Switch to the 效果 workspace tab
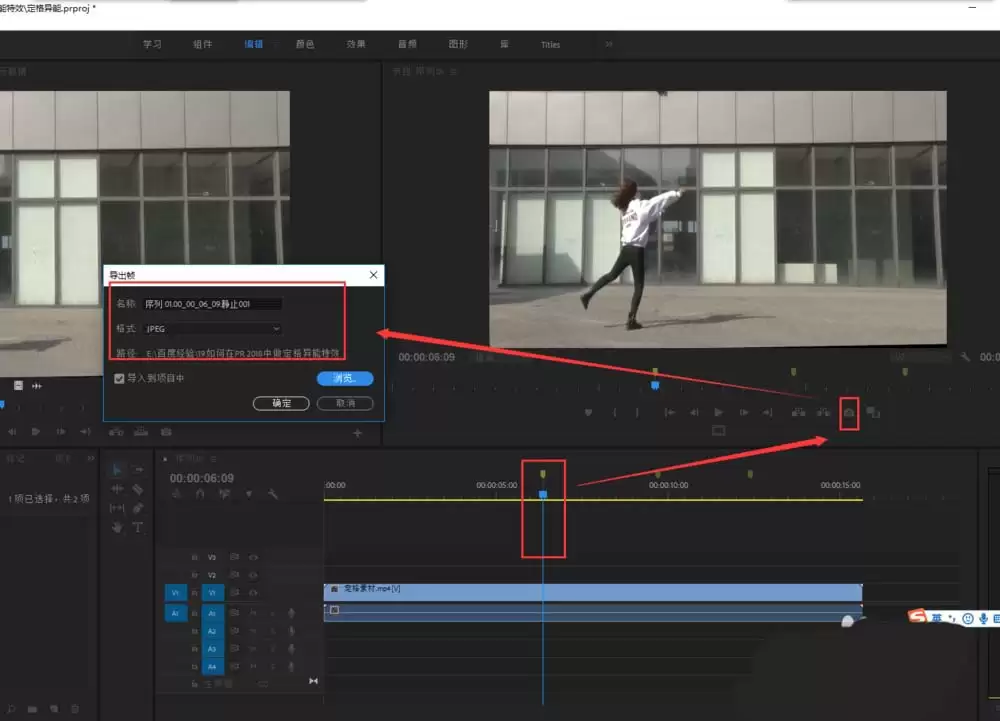The width and height of the screenshot is (1000, 721). click(x=356, y=44)
